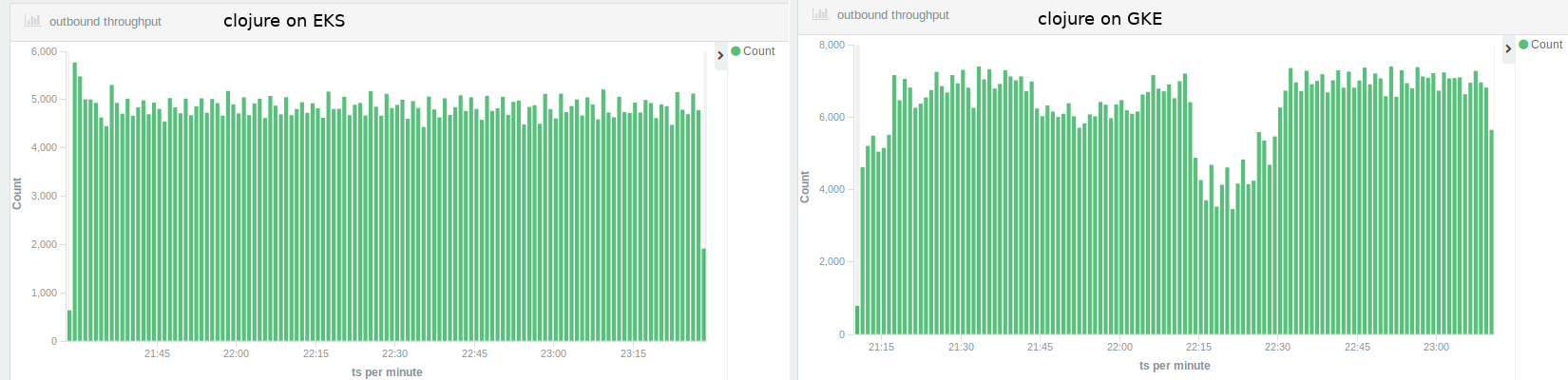Click 8,000 y-axis label on GKE chart
1568x380 pixels.
(832, 45)
